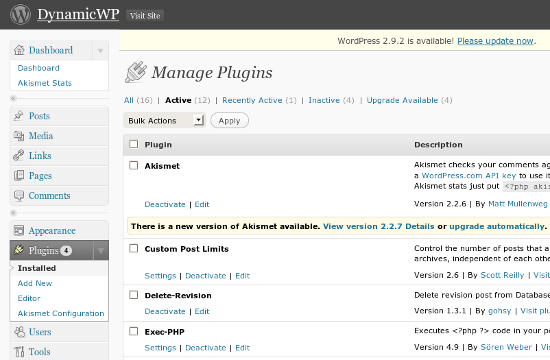Open the plugin Editor link
550x360 pixels.
pos(29,298)
